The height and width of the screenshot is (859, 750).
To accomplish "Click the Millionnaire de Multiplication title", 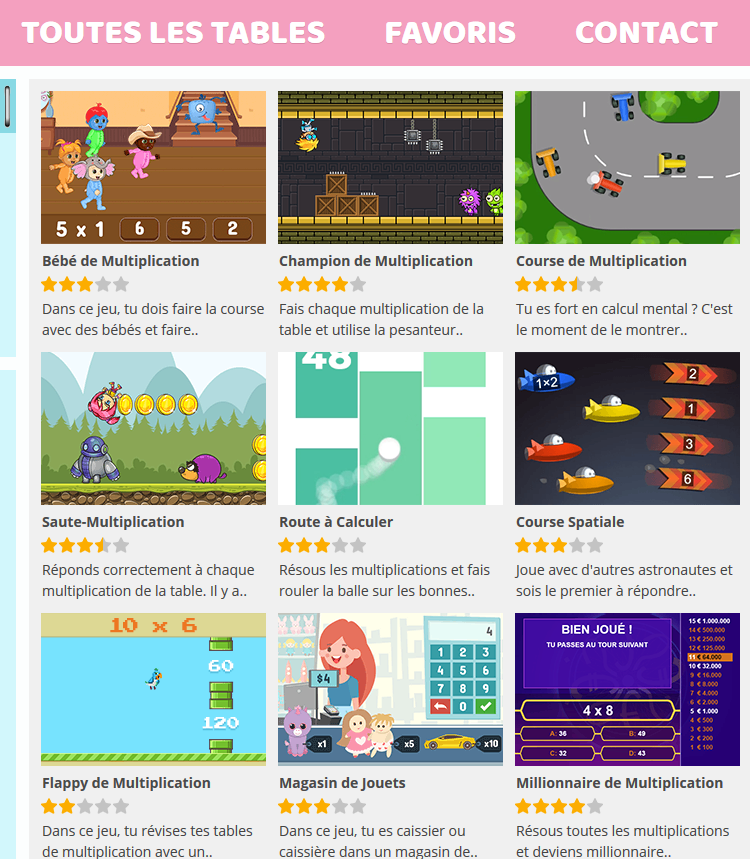I will pyautogui.click(x=620, y=783).
